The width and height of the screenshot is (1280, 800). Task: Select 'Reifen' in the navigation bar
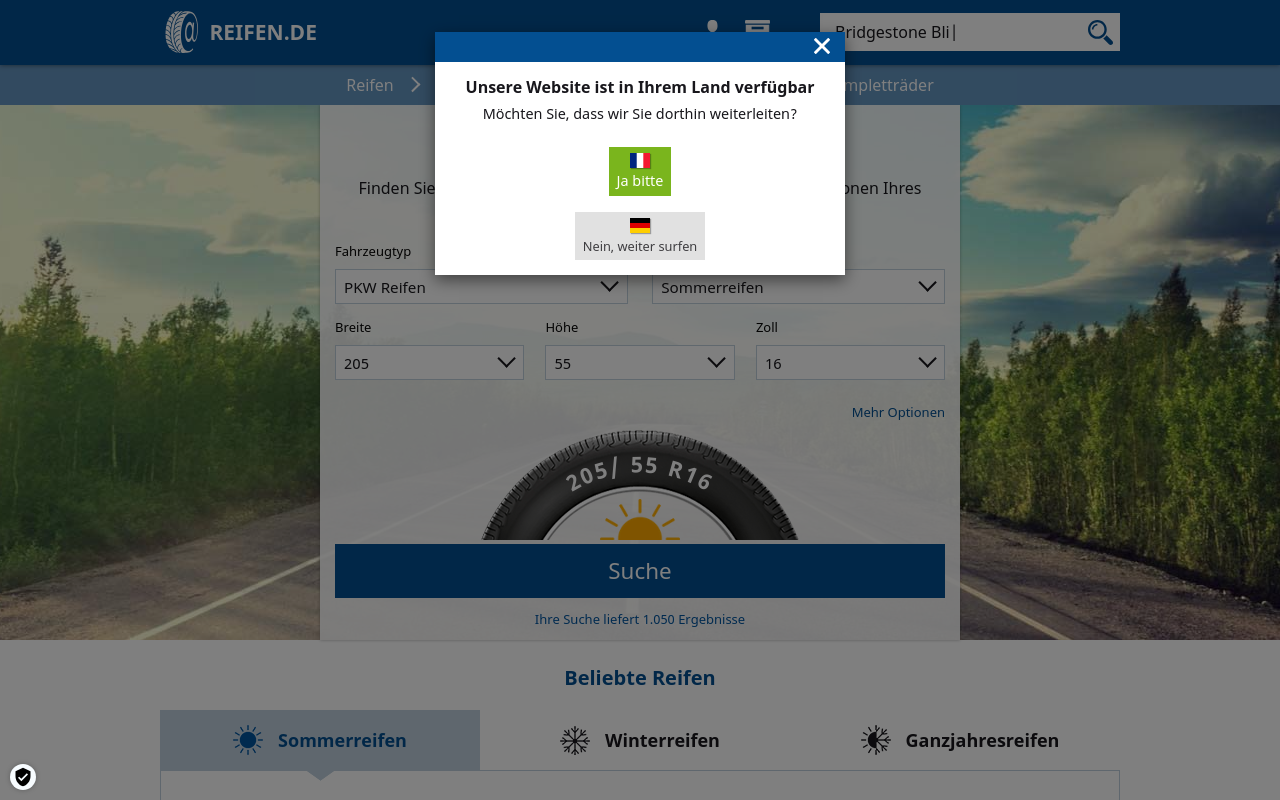click(370, 85)
